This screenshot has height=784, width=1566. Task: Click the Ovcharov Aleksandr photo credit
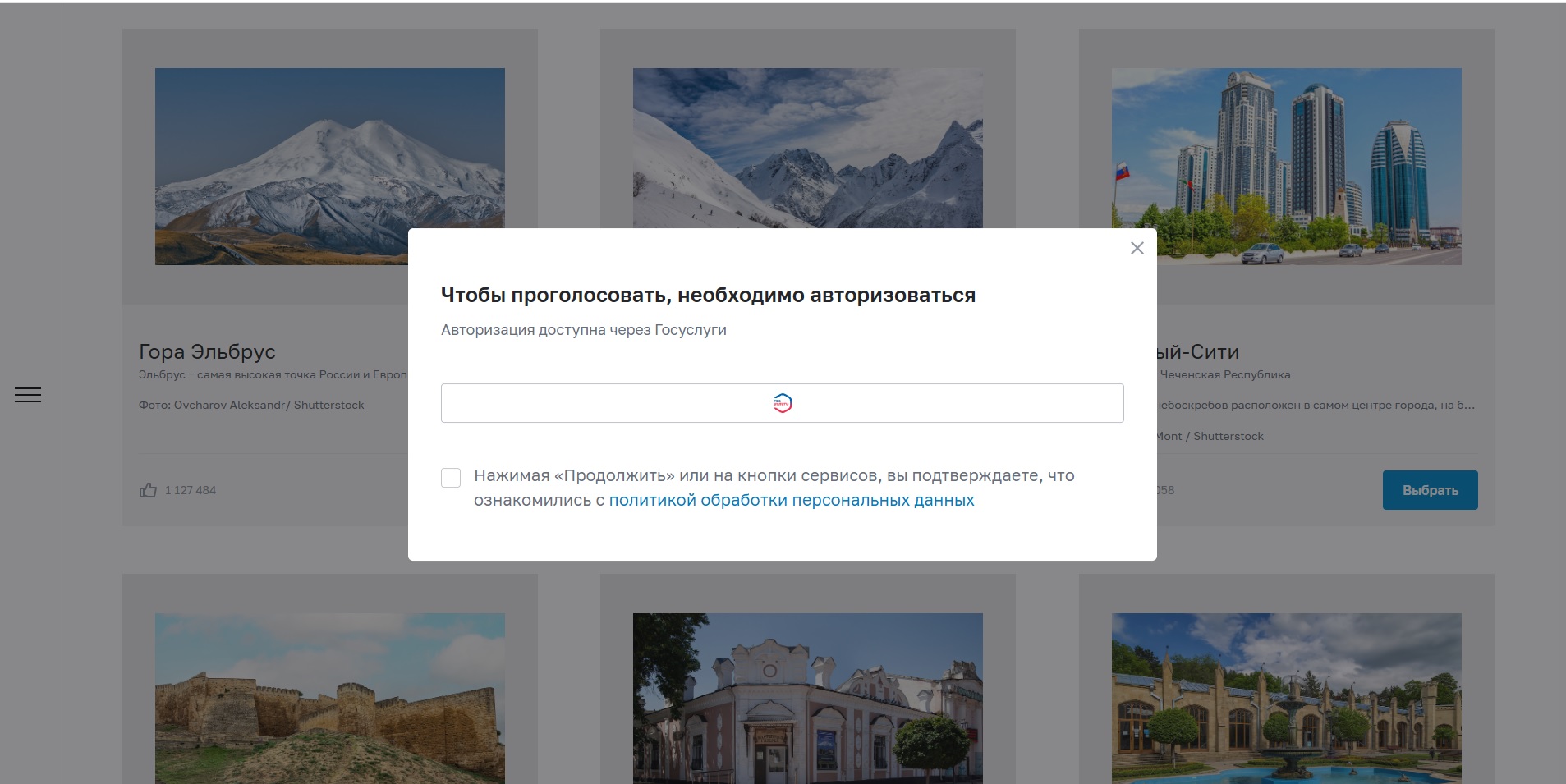pyautogui.click(x=251, y=406)
